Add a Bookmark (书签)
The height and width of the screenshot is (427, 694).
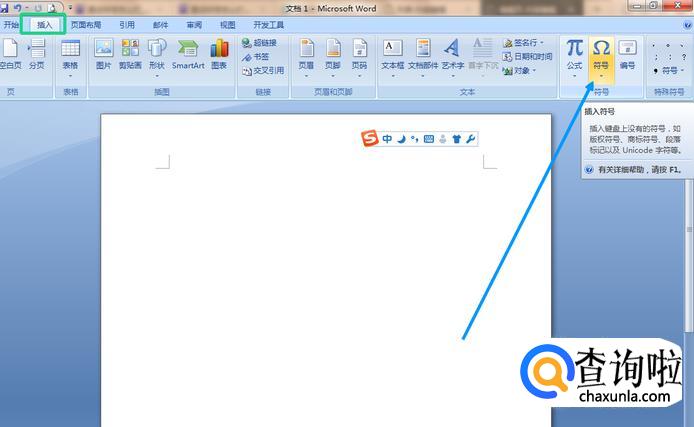[x=256, y=57]
